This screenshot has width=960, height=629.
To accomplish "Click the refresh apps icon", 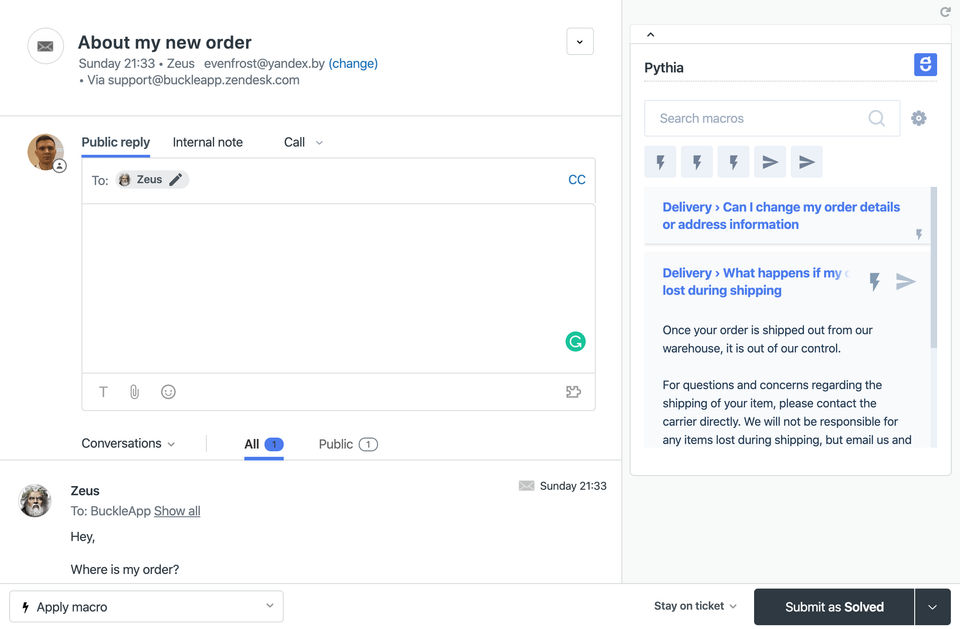I will tap(945, 12).
